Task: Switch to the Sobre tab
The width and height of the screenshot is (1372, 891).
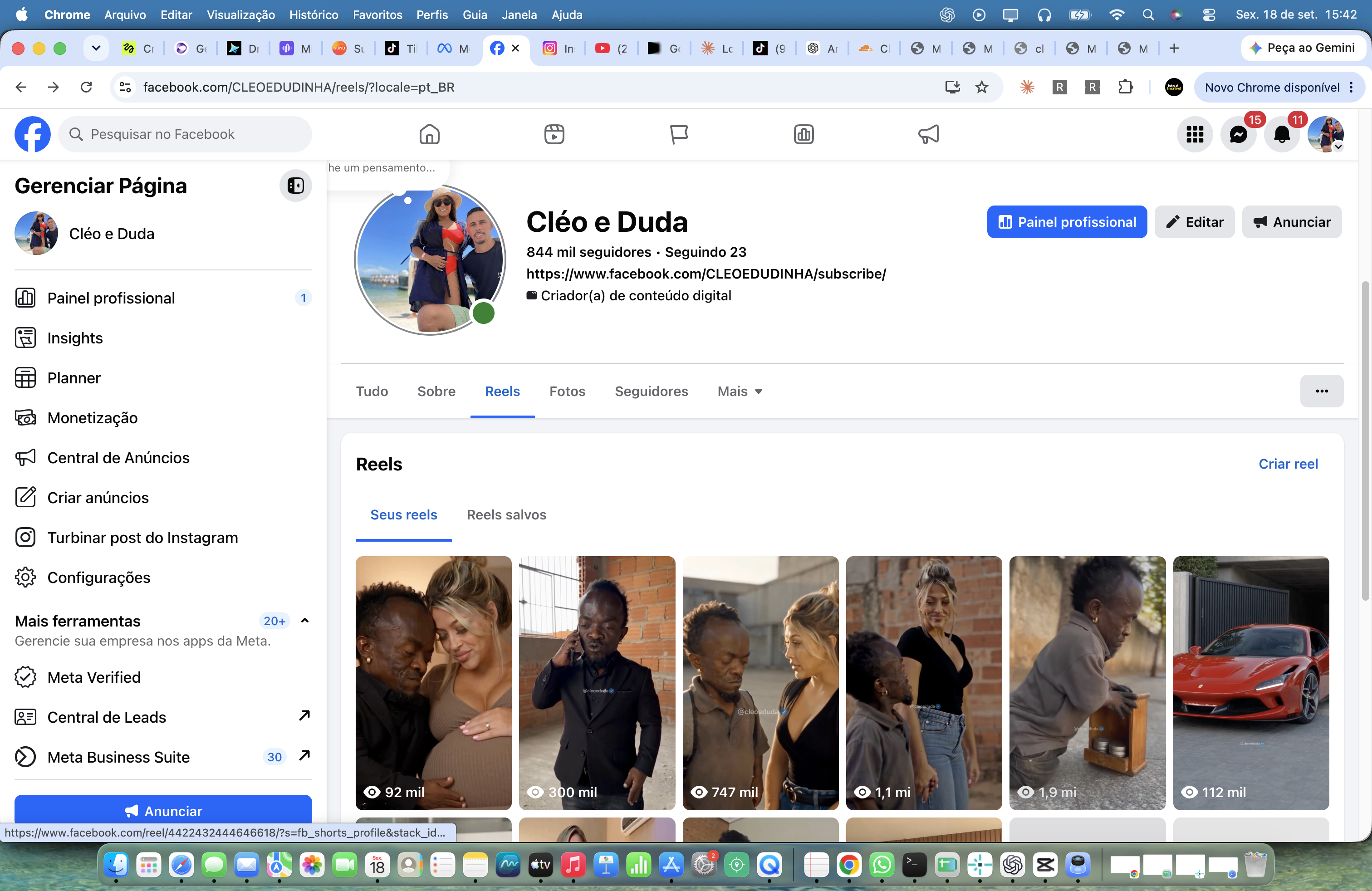Action: point(436,392)
